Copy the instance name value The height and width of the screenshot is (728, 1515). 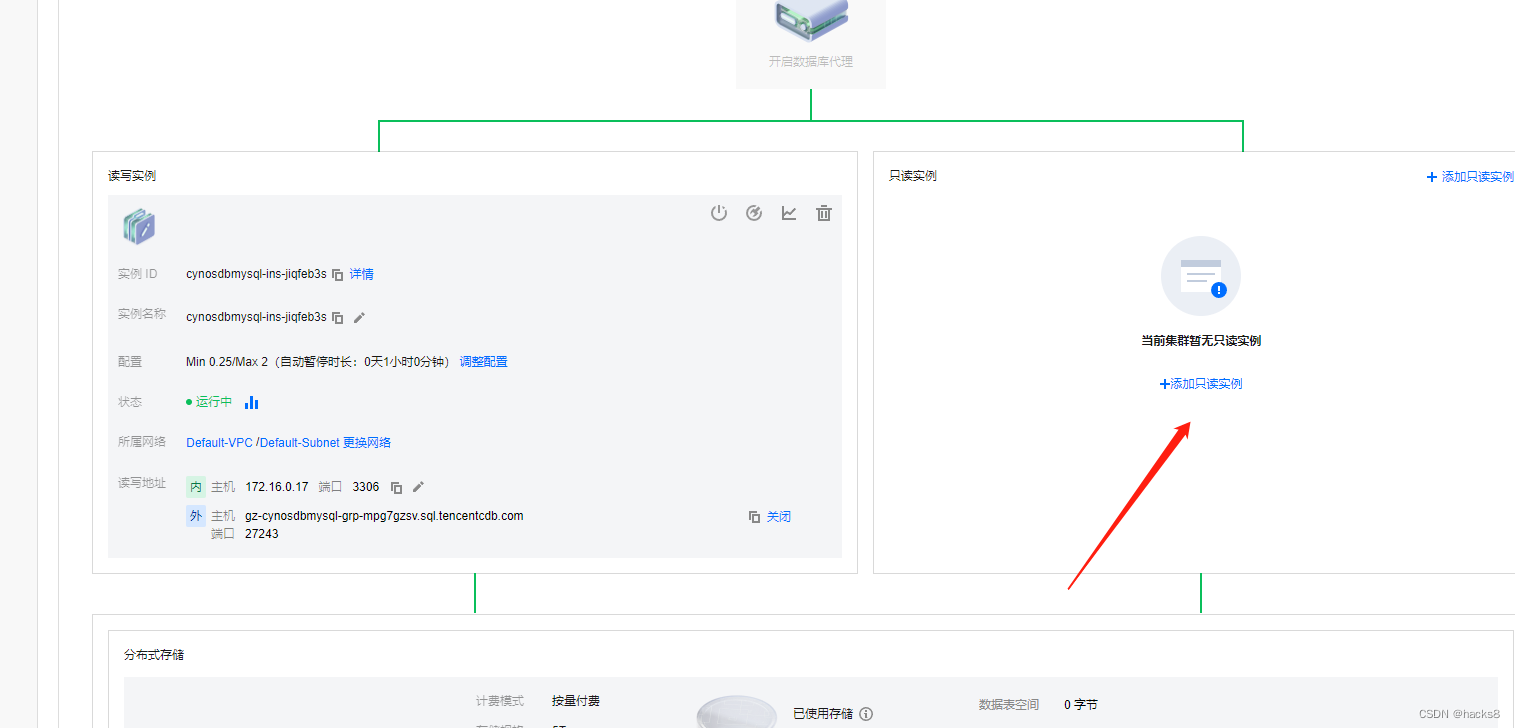[338, 317]
